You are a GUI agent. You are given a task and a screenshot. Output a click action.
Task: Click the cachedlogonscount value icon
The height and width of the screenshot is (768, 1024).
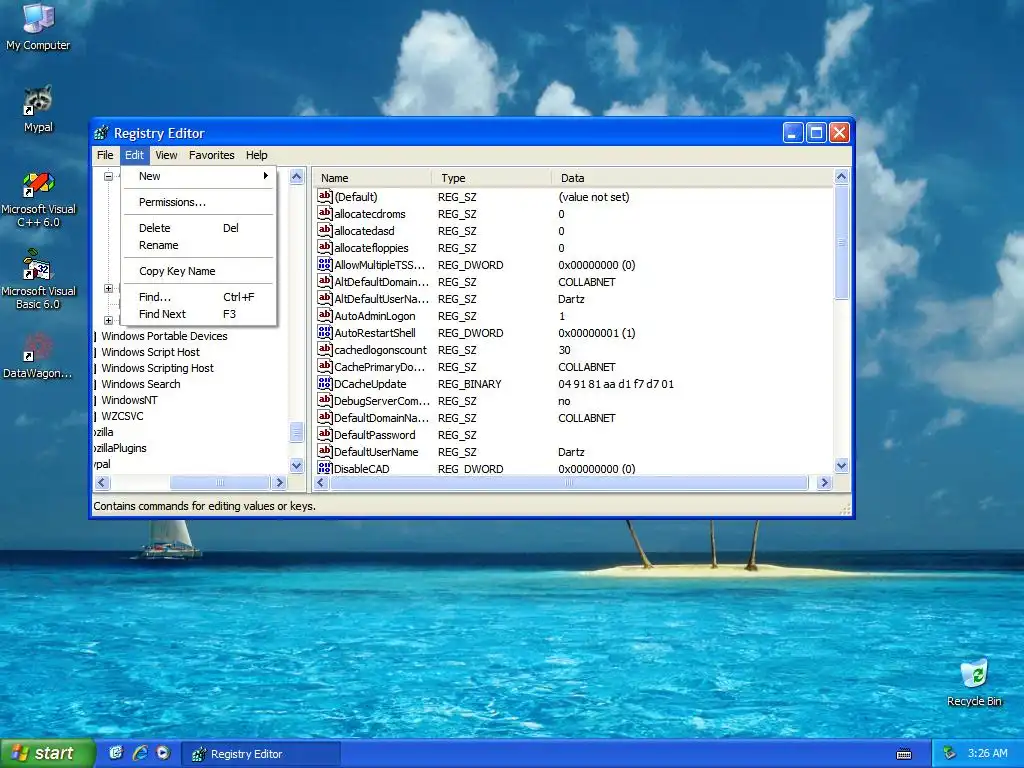pyautogui.click(x=325, y=349)
